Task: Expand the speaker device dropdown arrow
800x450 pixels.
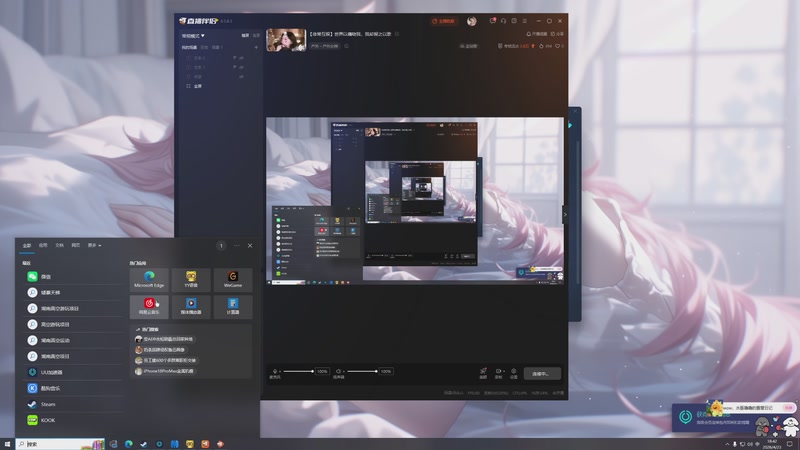Action: [x=343, y=371]
